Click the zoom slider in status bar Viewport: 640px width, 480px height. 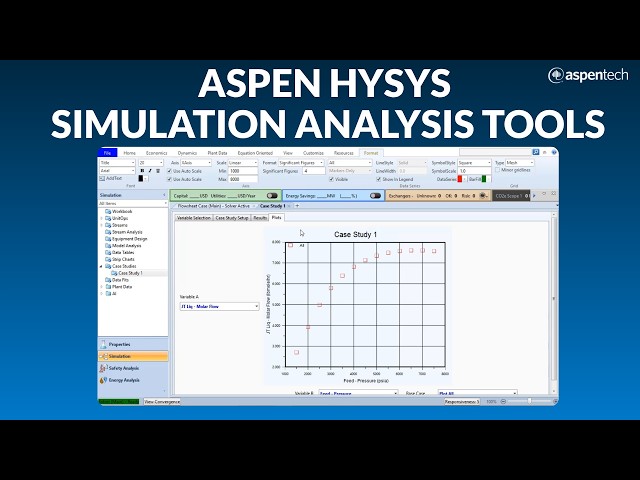click(529, 402)
